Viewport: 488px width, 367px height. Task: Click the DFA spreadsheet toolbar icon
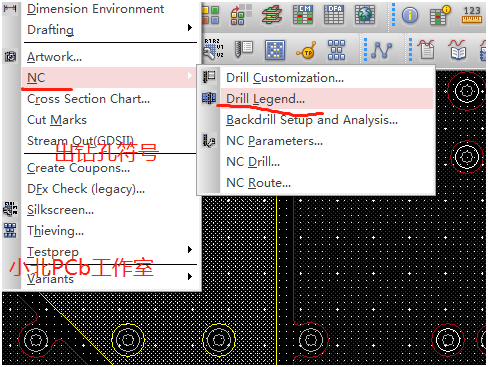334,15
